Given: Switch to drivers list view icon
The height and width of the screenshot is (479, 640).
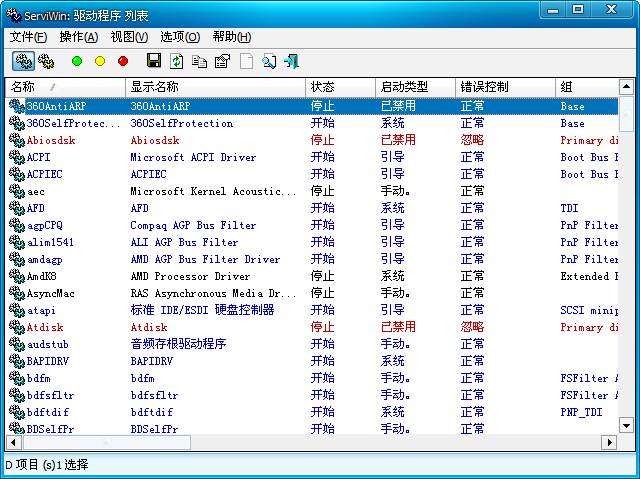Looking at the screenshot, I should point(23,61).
